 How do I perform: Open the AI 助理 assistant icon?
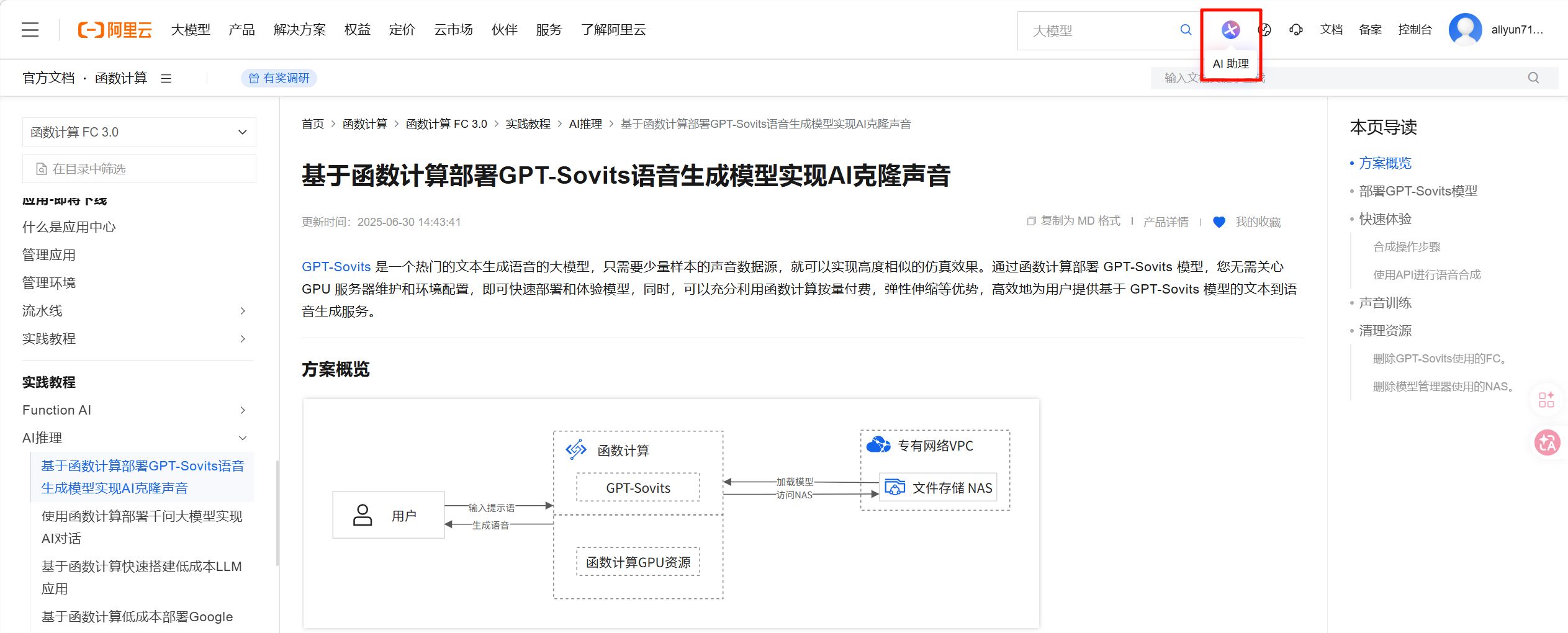pos(1230,30)
